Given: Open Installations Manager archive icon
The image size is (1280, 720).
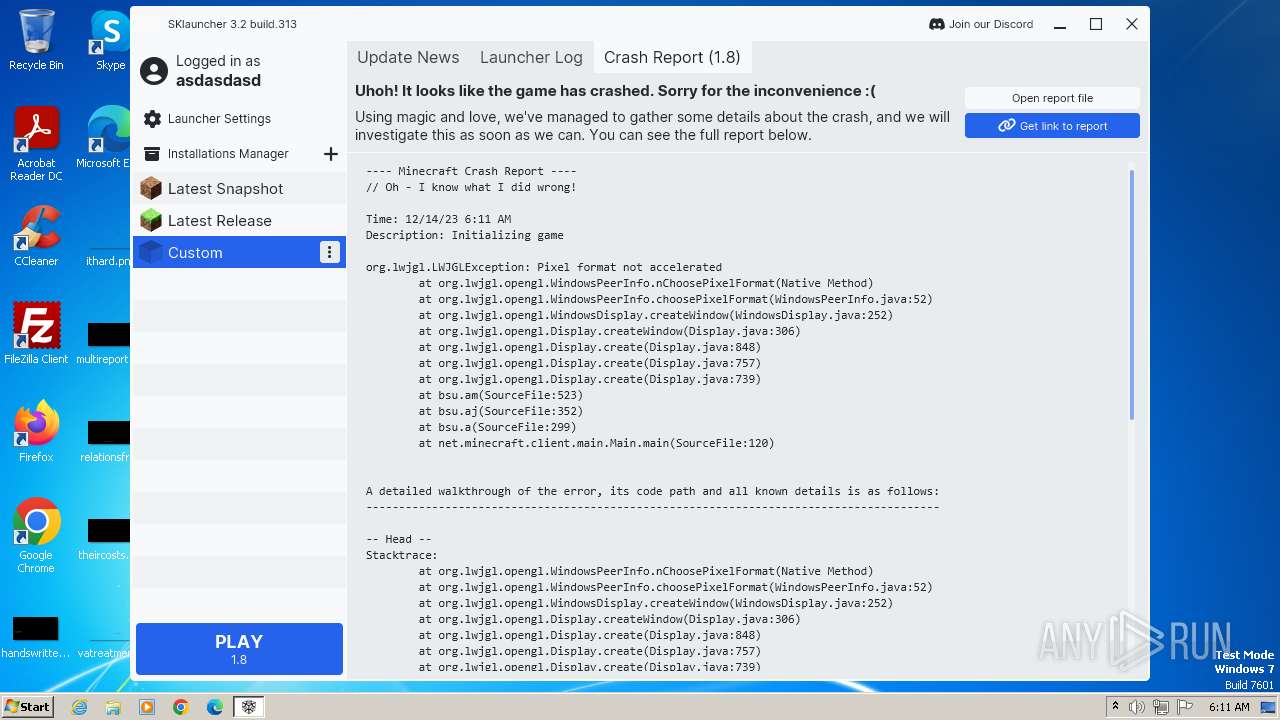Looking at the screenshot, I should [152, 154].
